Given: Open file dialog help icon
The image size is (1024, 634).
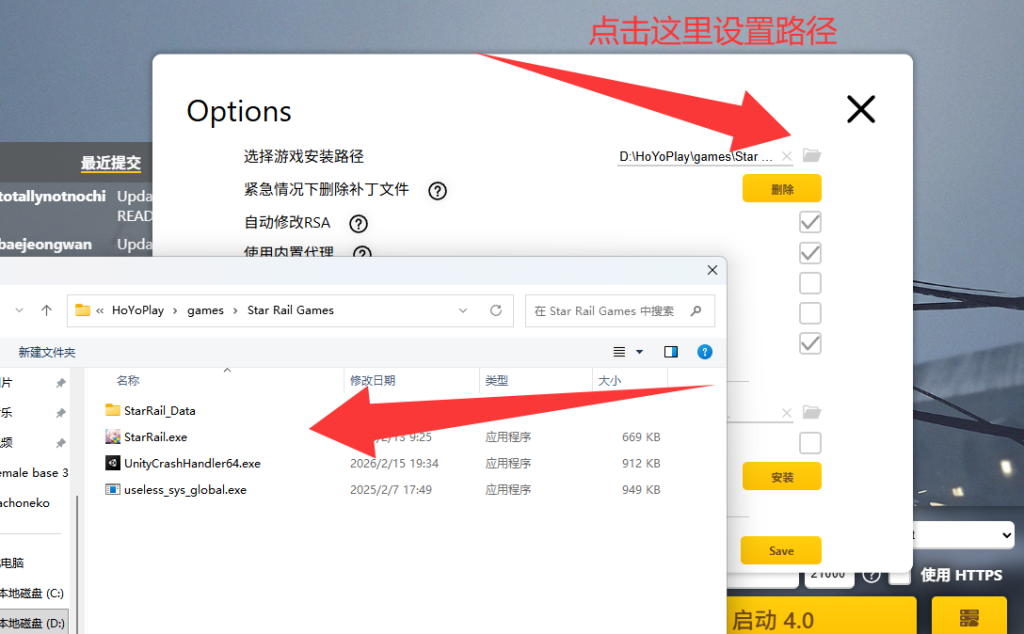Looking at the screenshot, I should (x=704, y=352).
